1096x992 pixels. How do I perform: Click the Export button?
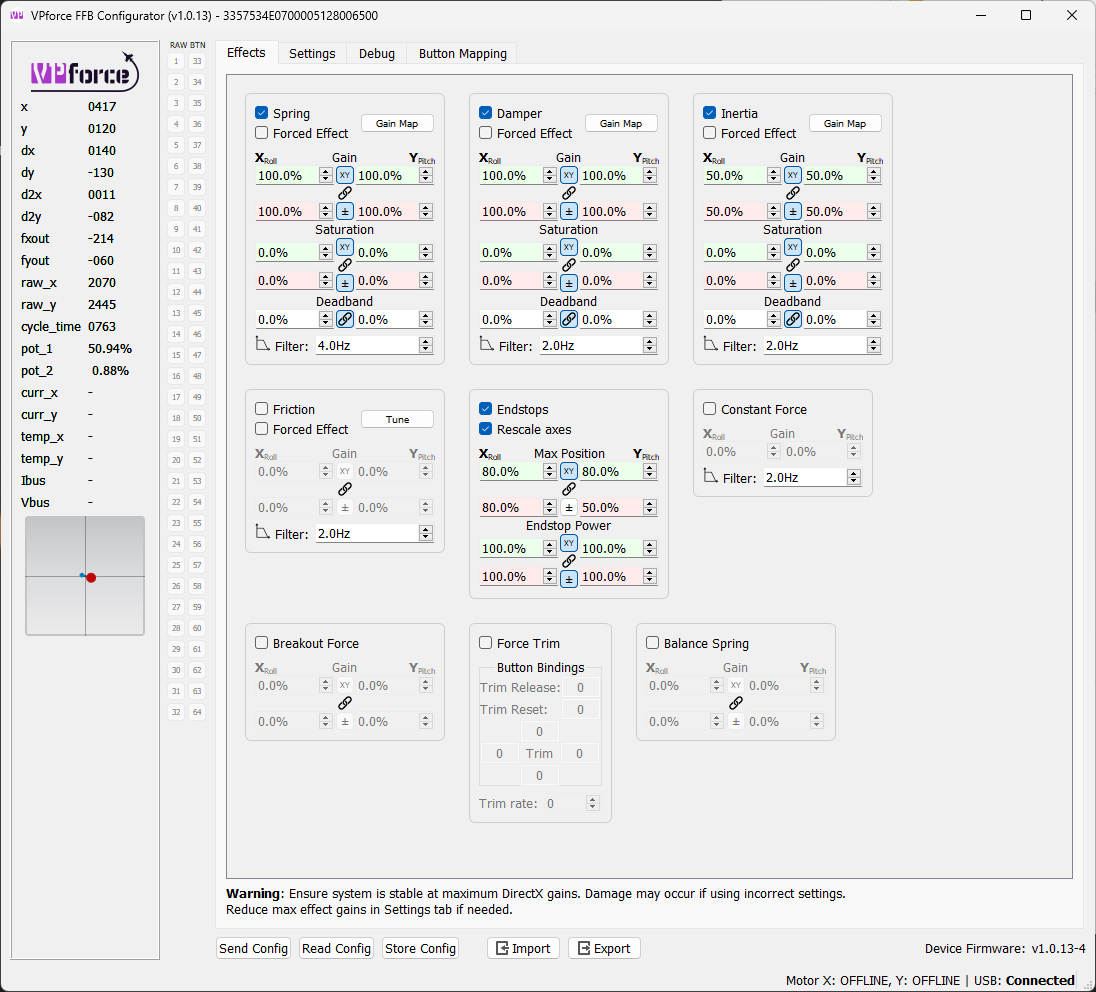click(x=604, y=948)
